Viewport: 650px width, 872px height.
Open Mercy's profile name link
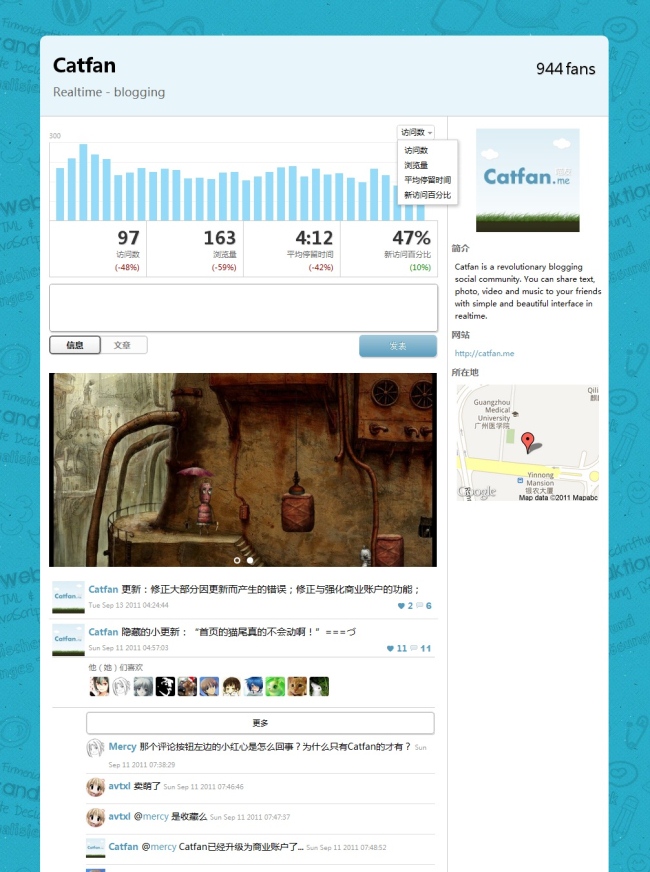pos(122,746)
